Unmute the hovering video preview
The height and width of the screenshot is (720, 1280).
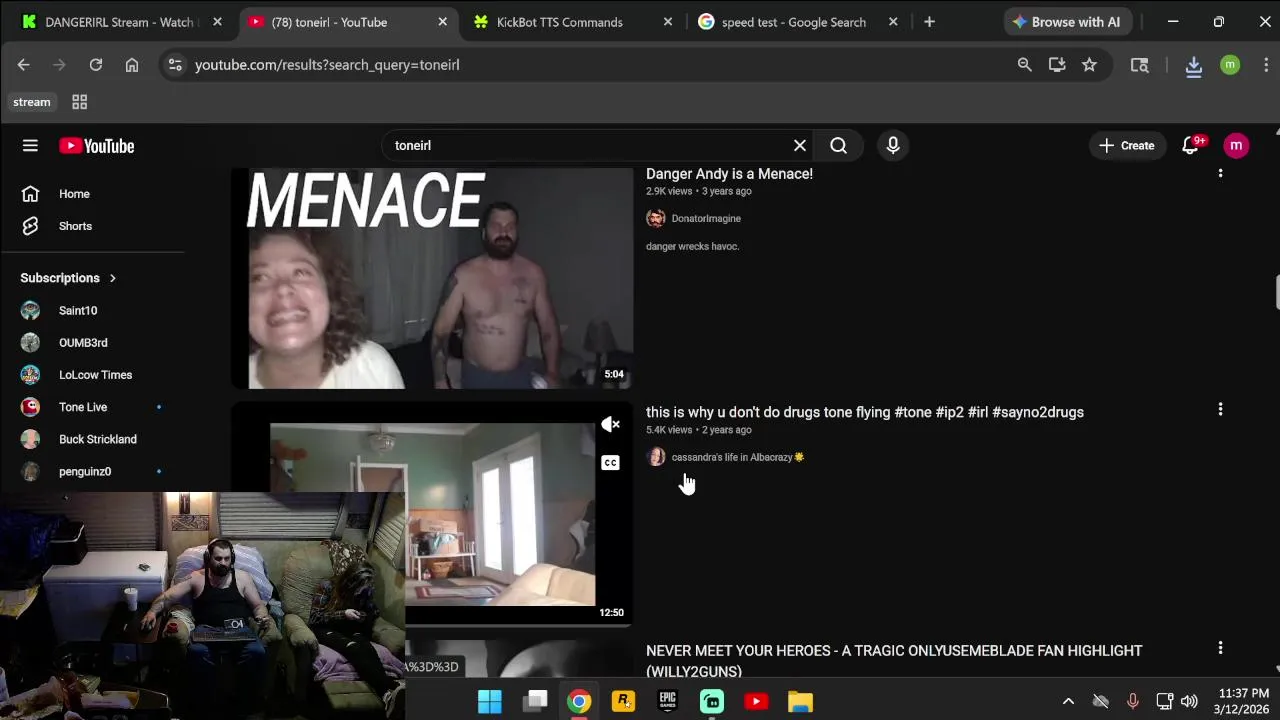pos(611,425)
